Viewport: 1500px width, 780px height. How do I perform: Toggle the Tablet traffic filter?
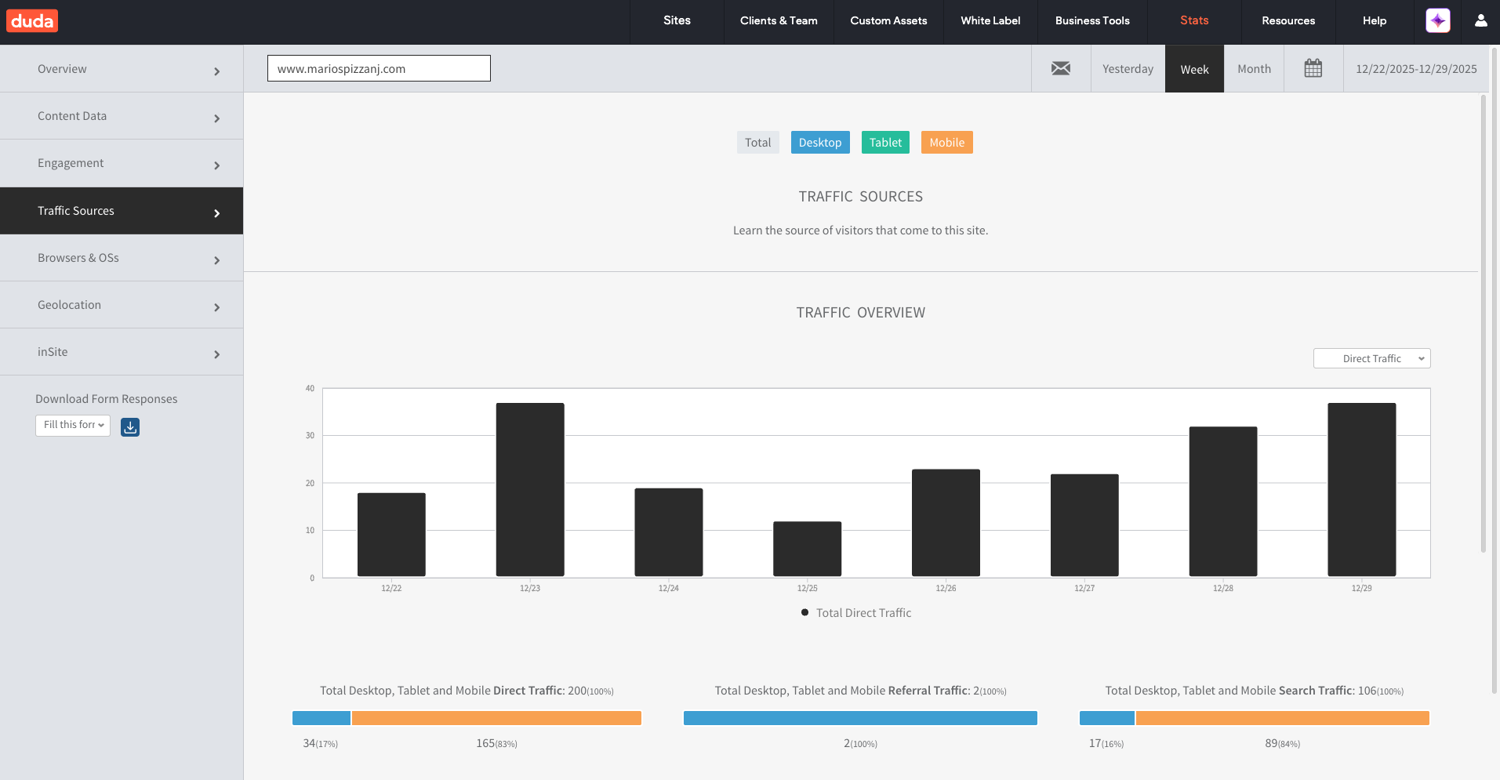click(885, 143)
